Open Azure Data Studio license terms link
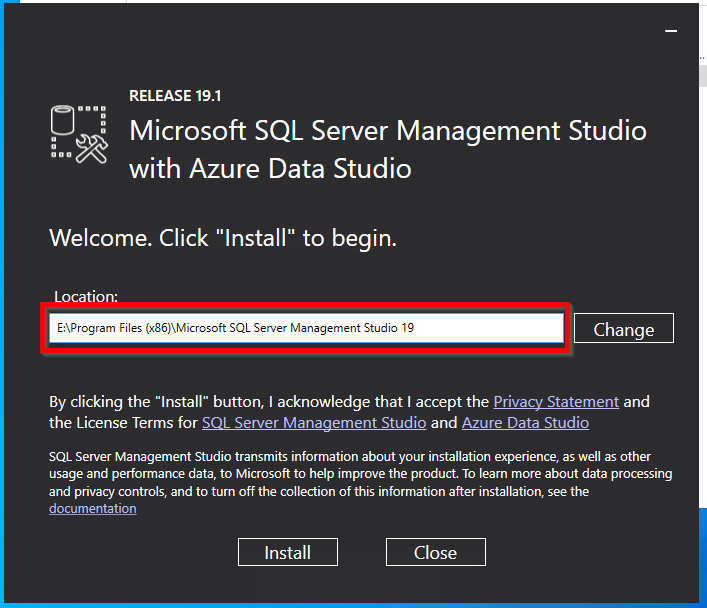Image resolution: width=707 pixels, height=608 pixels. point(525,423)
